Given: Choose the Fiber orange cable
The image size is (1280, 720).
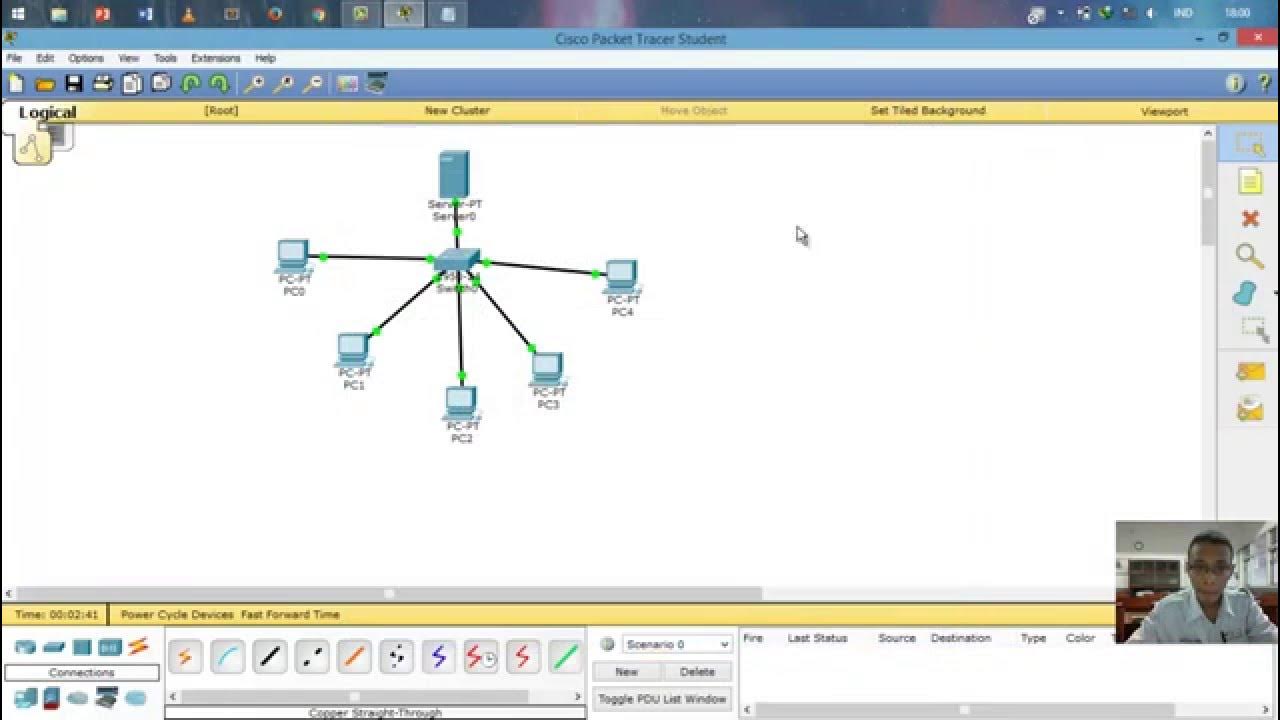Looking at the screenshot, I should coord(354,657).
